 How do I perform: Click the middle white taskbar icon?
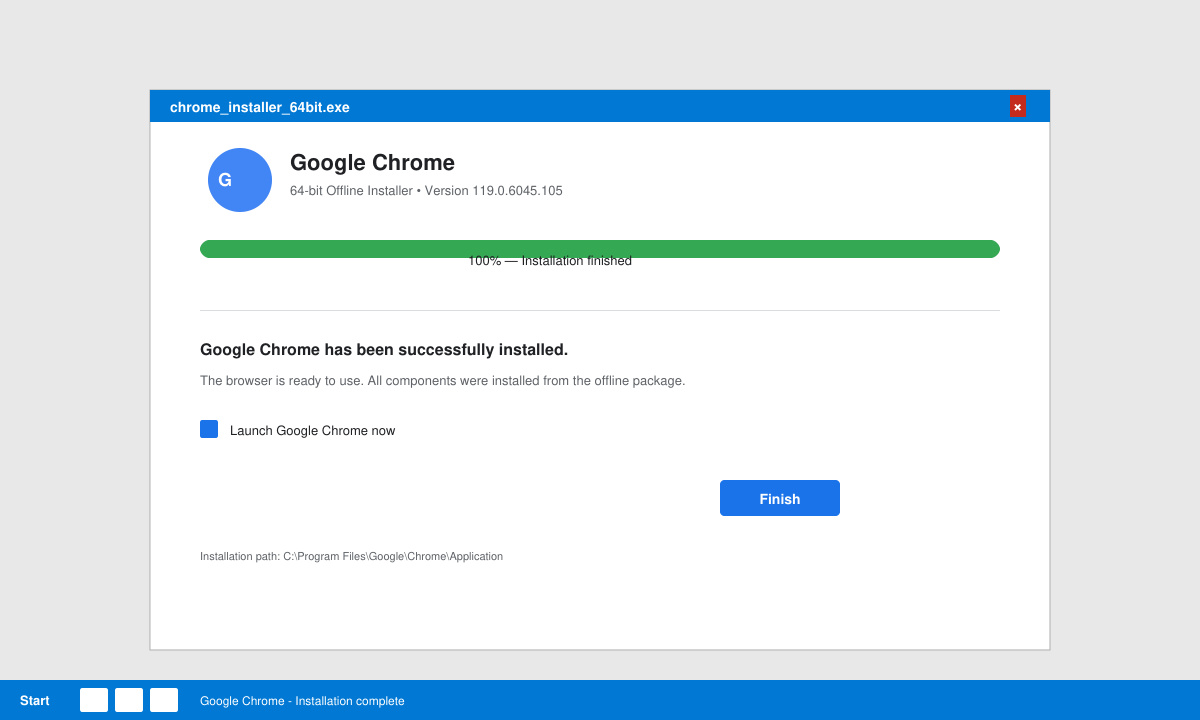[x=129, y=700]
